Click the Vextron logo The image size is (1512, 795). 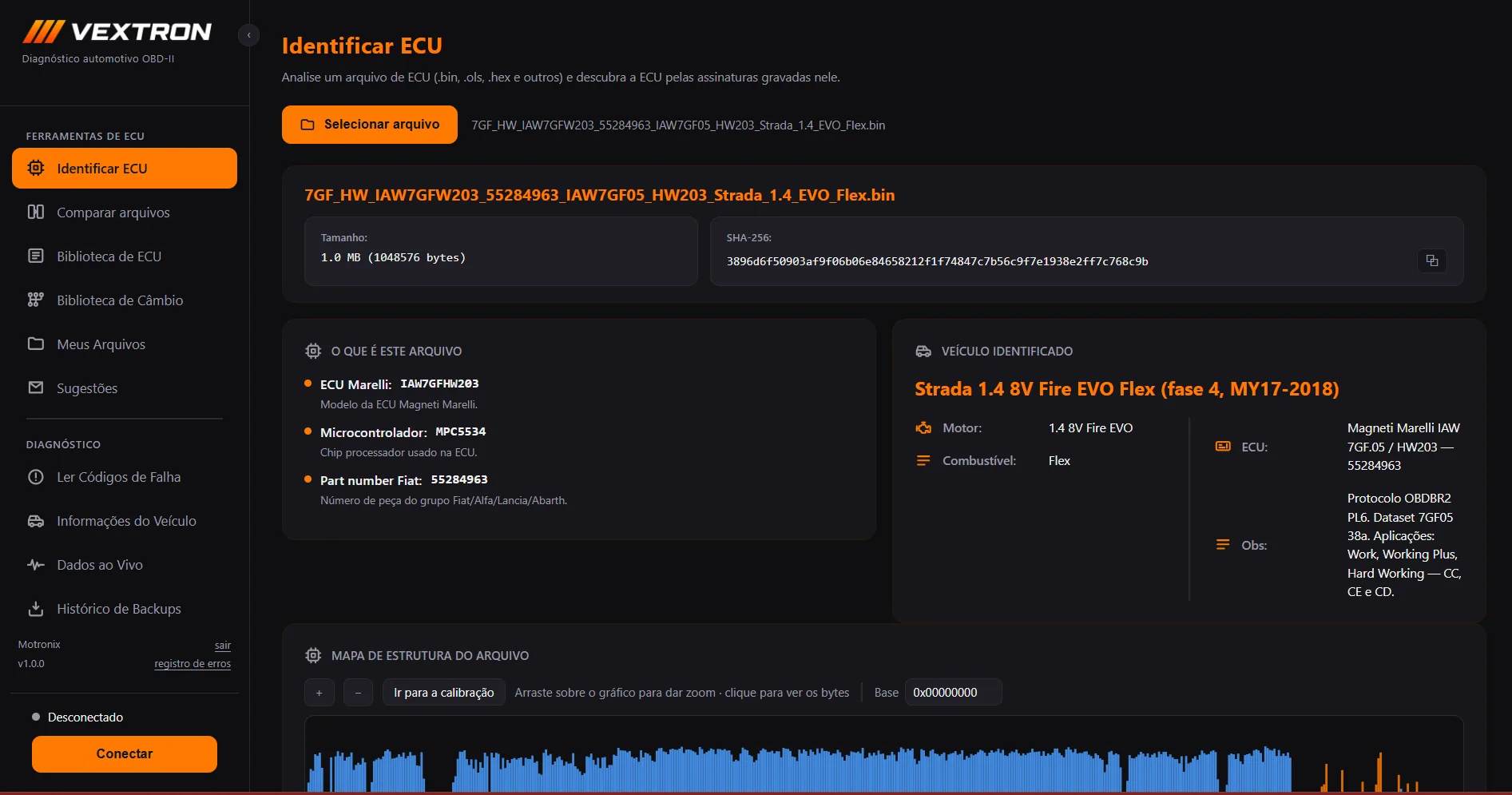click(x=117, y=32)
